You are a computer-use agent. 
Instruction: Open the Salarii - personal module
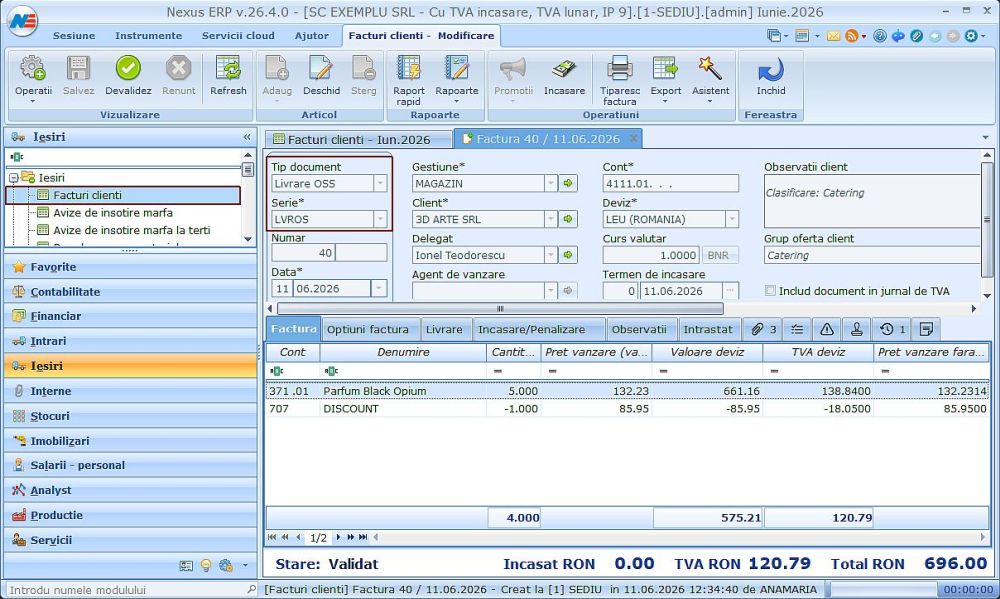click(131, 466)
